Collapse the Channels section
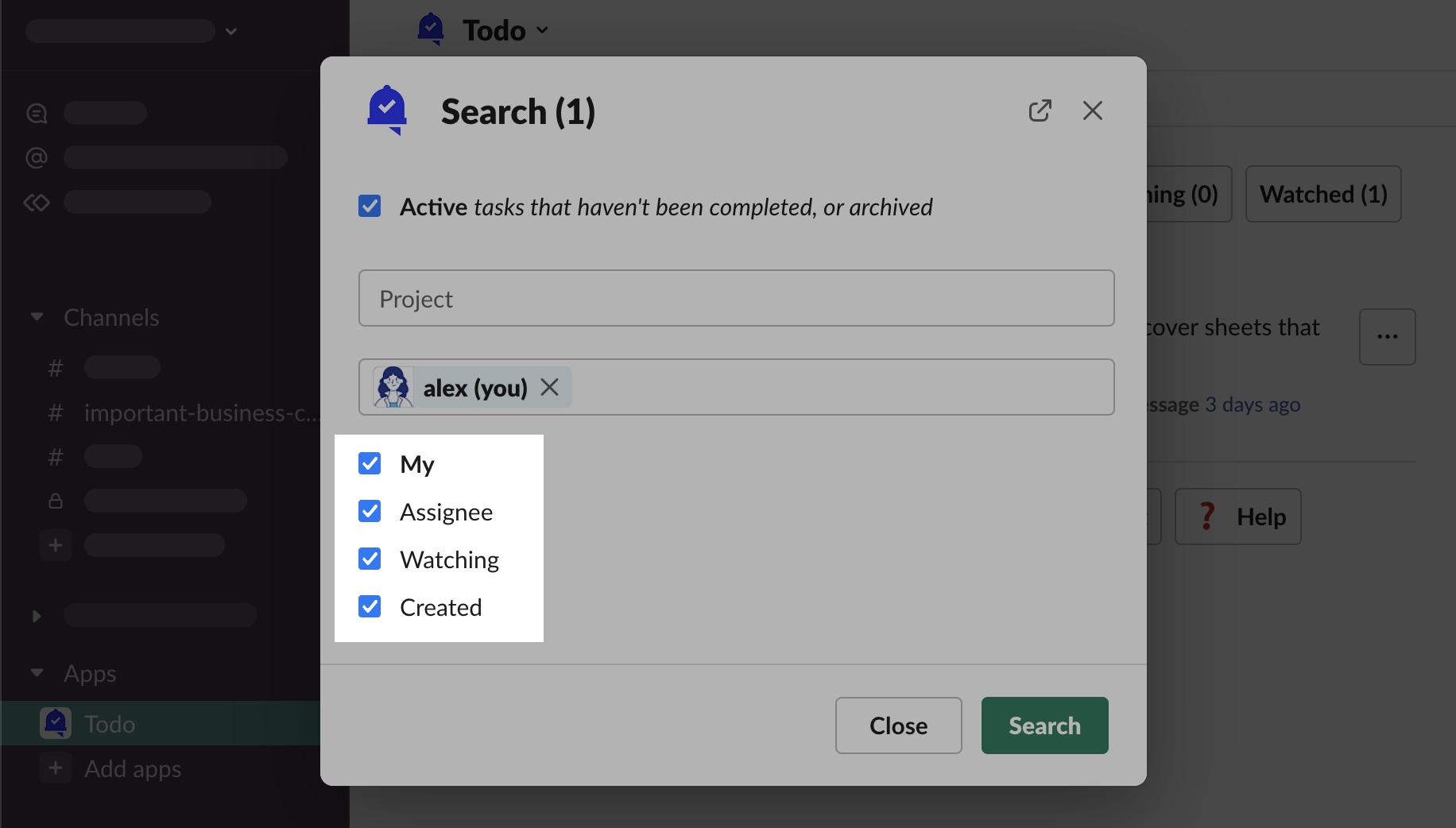 (37, 317)
